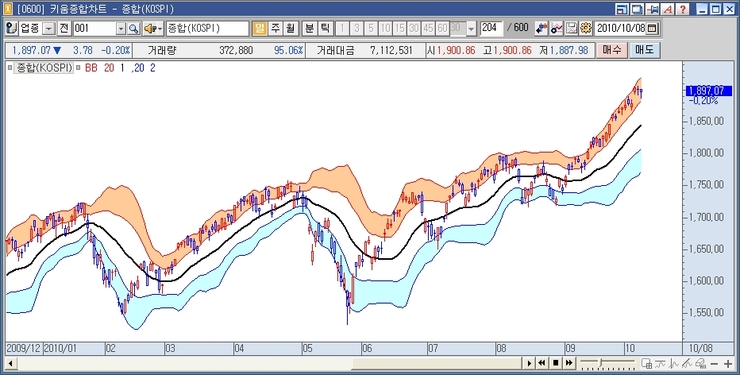Click the red question mark help icon

point(683,9)
